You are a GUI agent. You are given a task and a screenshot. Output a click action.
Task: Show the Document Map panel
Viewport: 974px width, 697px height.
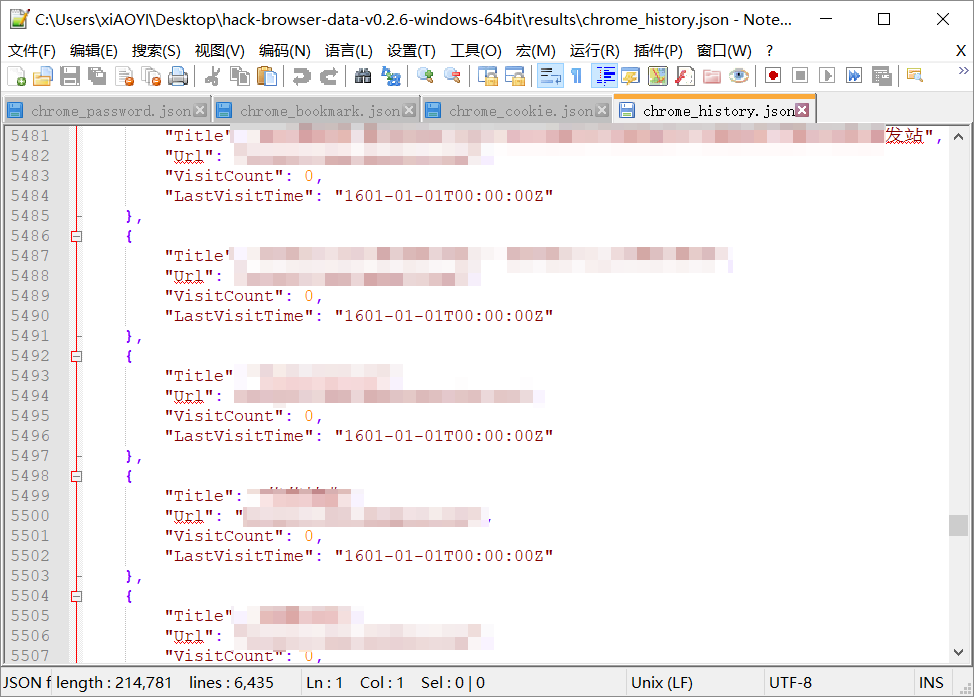(x=658, y=76)
